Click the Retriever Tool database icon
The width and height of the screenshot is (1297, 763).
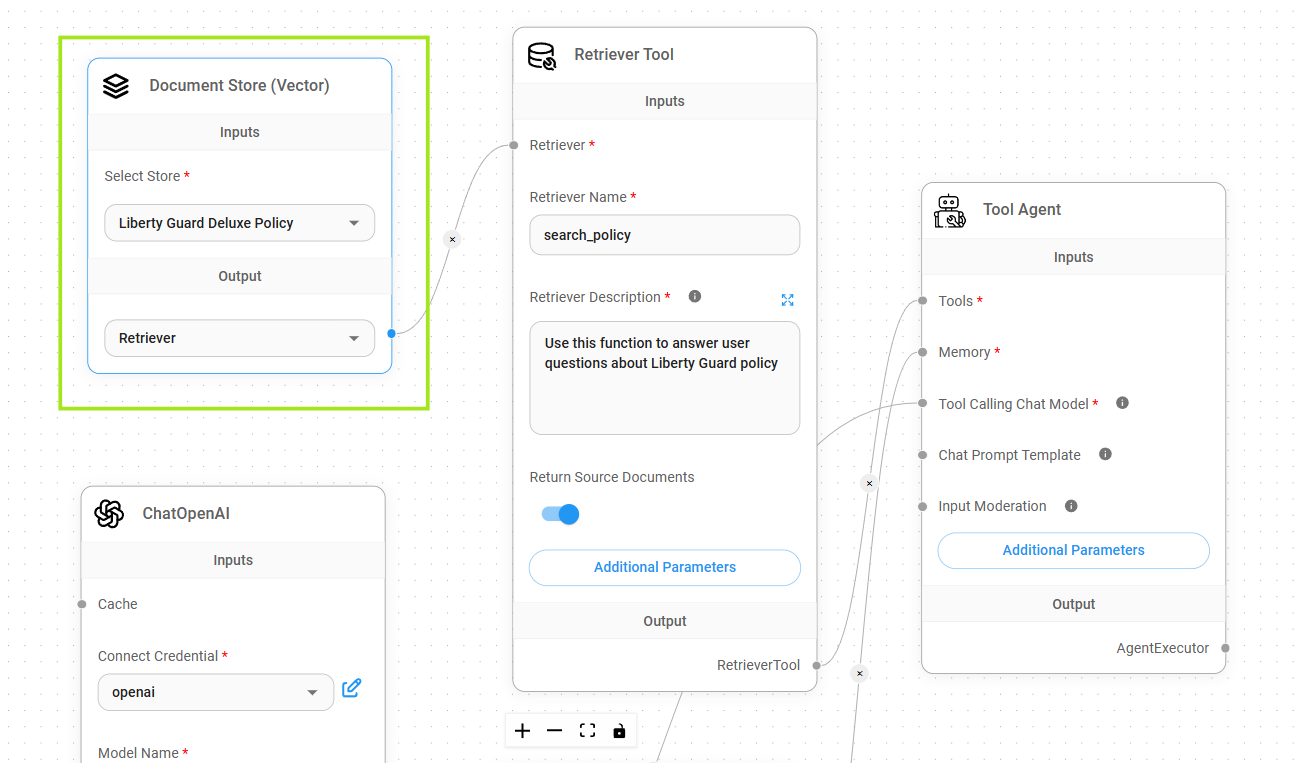point(541,55)
